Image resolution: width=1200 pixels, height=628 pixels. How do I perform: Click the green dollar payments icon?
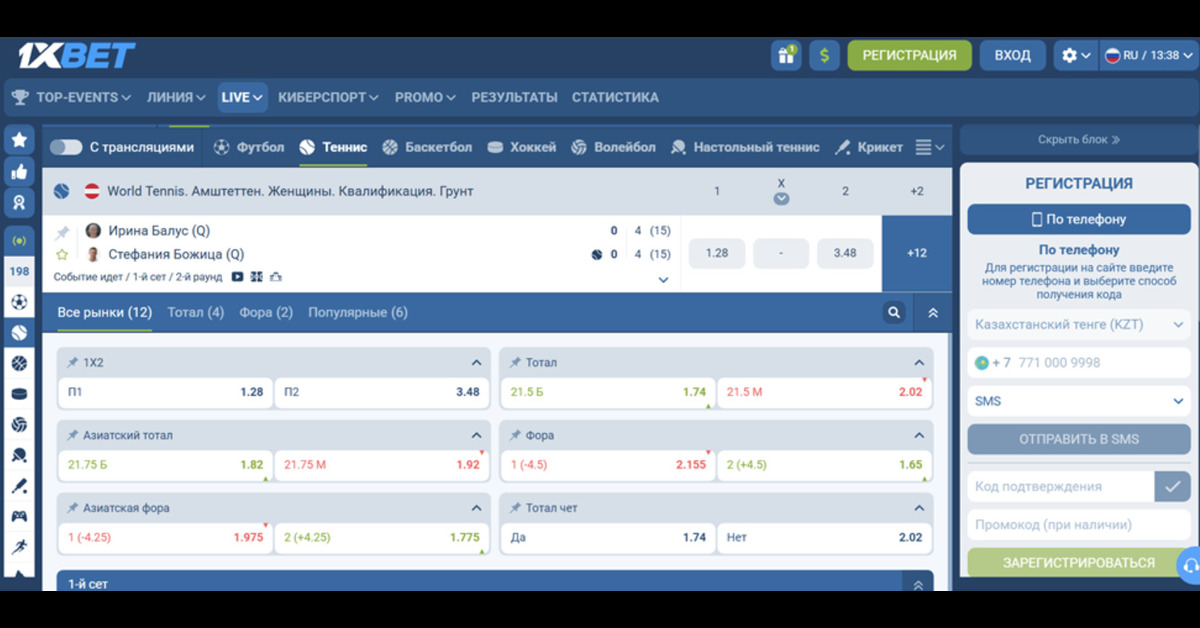824,55
